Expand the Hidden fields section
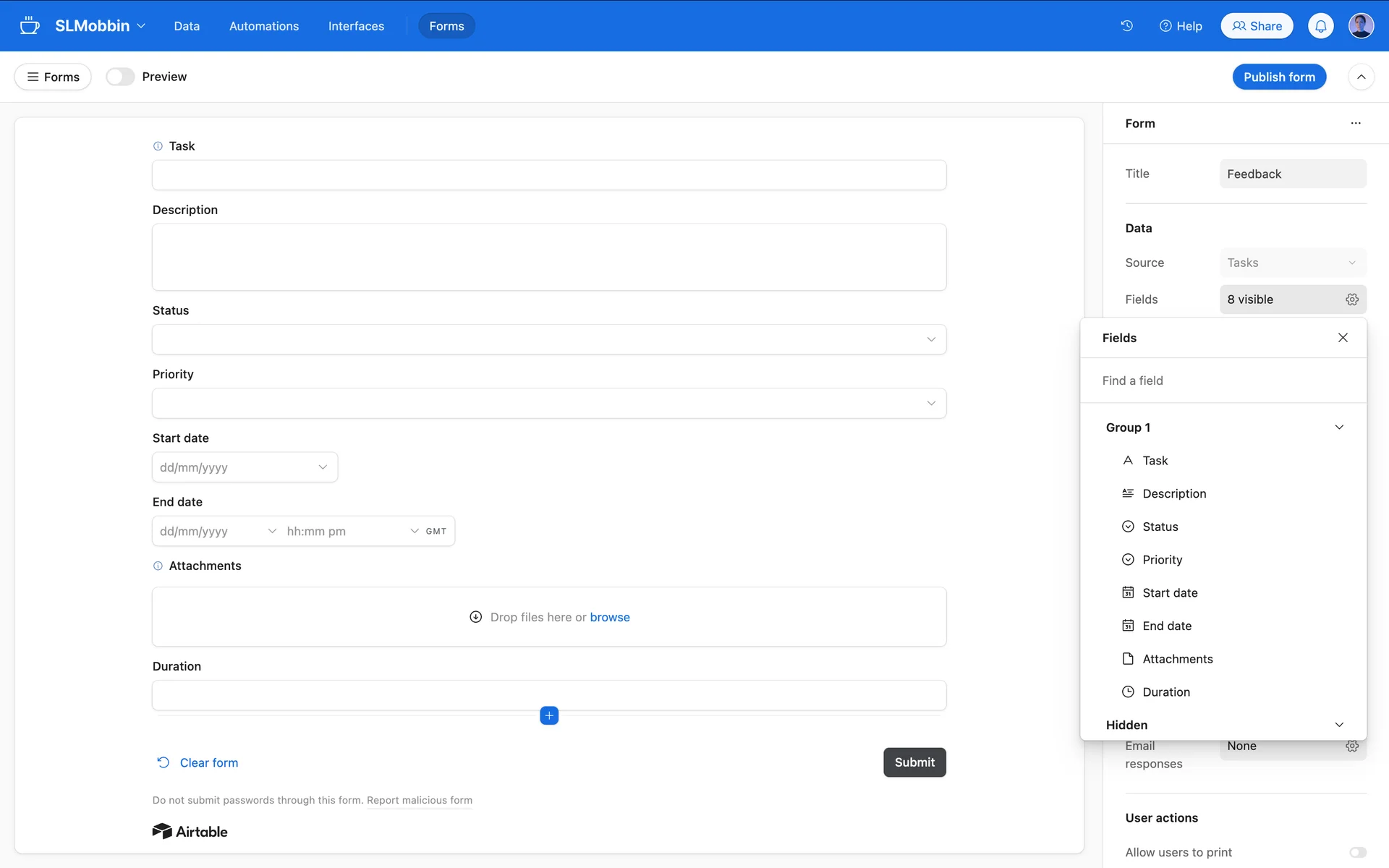 tap(1338, 725)
